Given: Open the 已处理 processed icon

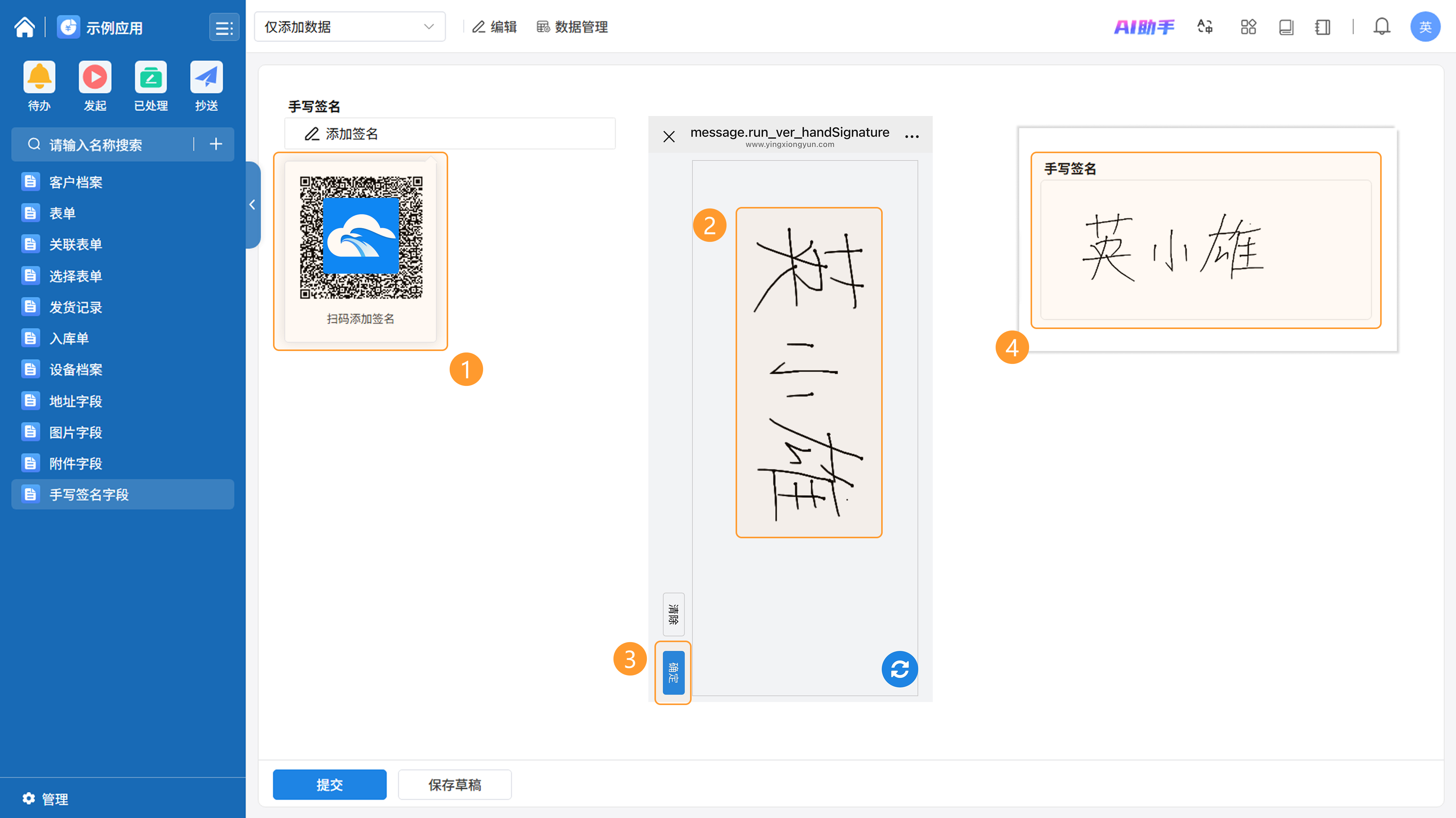Looking at the screenshot, I should tap(151, 77).
